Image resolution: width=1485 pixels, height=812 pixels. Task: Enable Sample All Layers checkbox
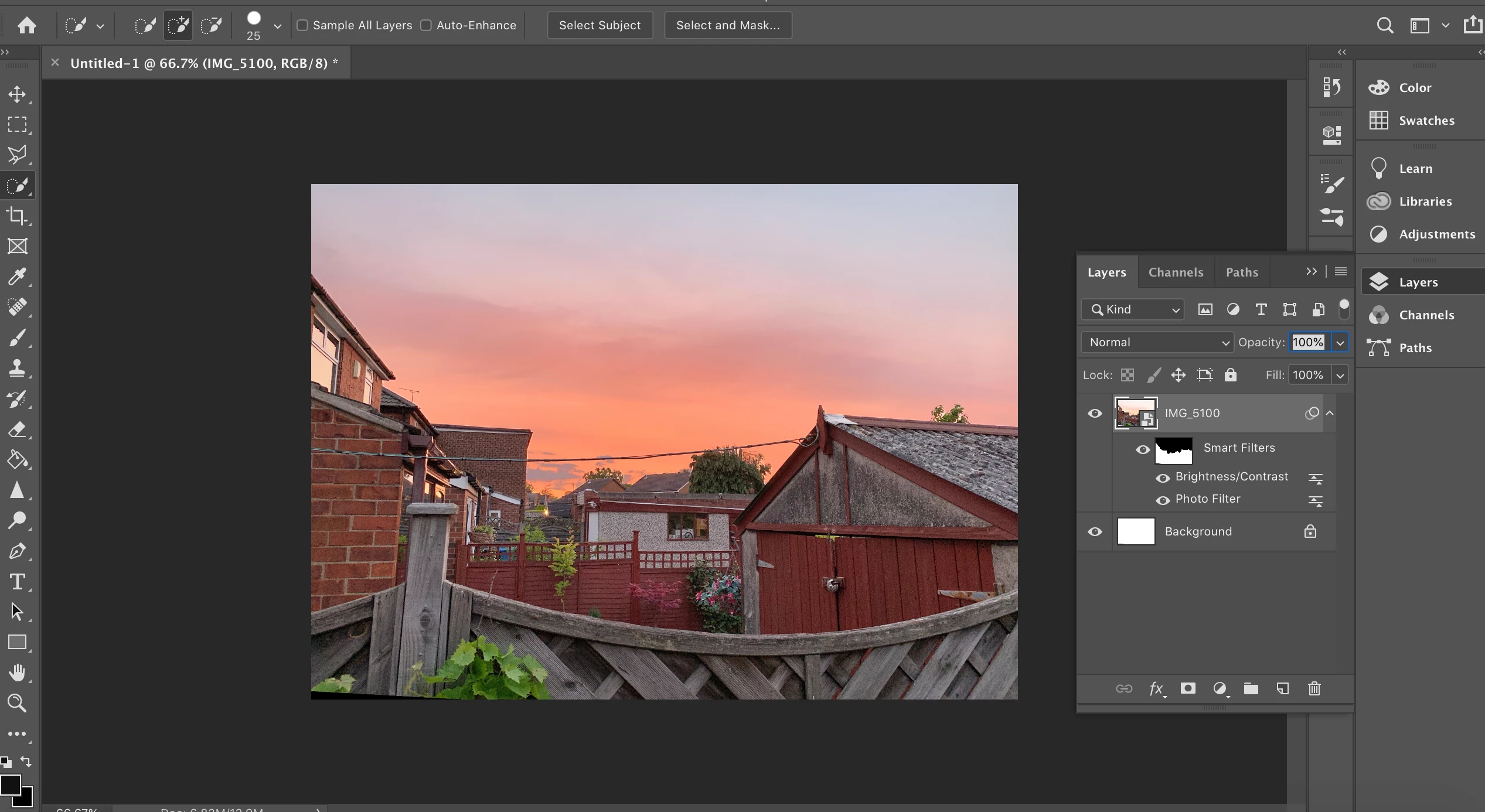pyautogui.click(x=302, y=25)
